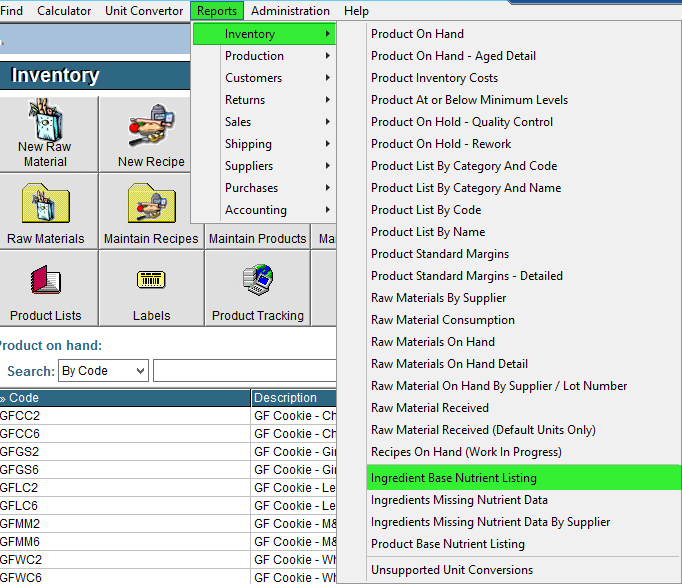
Task: Open the Find menu item
Action: [x=11, y=10]
